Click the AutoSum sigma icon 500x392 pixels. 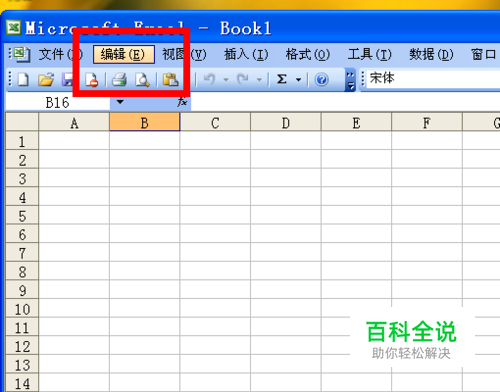282,79
